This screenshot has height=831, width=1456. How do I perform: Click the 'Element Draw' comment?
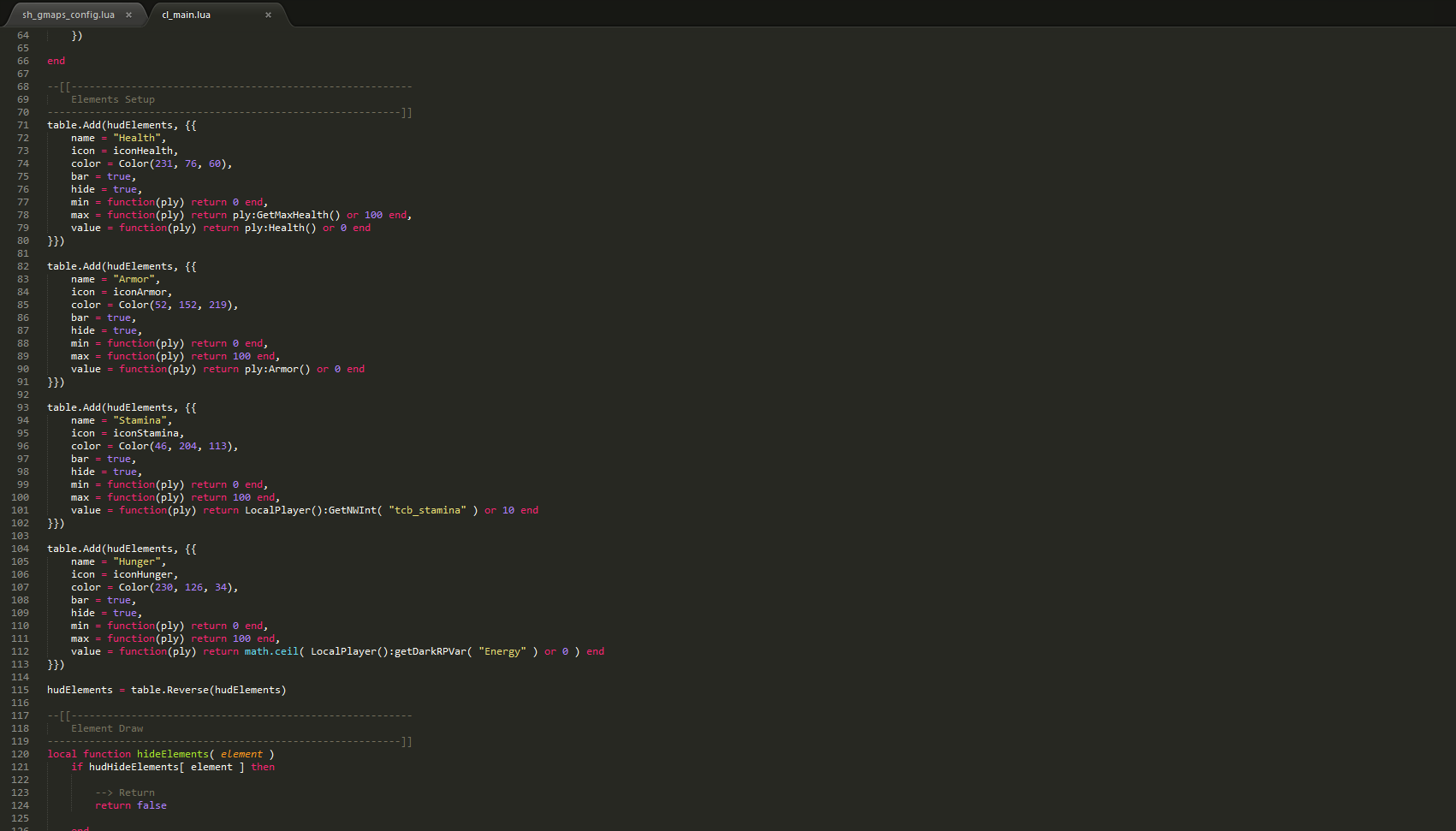point(107,728)
